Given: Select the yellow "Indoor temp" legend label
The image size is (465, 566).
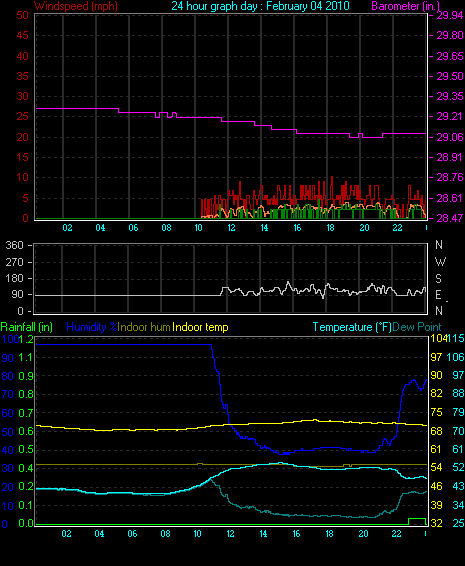Looking at the screenshot, I should click(x=200, y=327).
